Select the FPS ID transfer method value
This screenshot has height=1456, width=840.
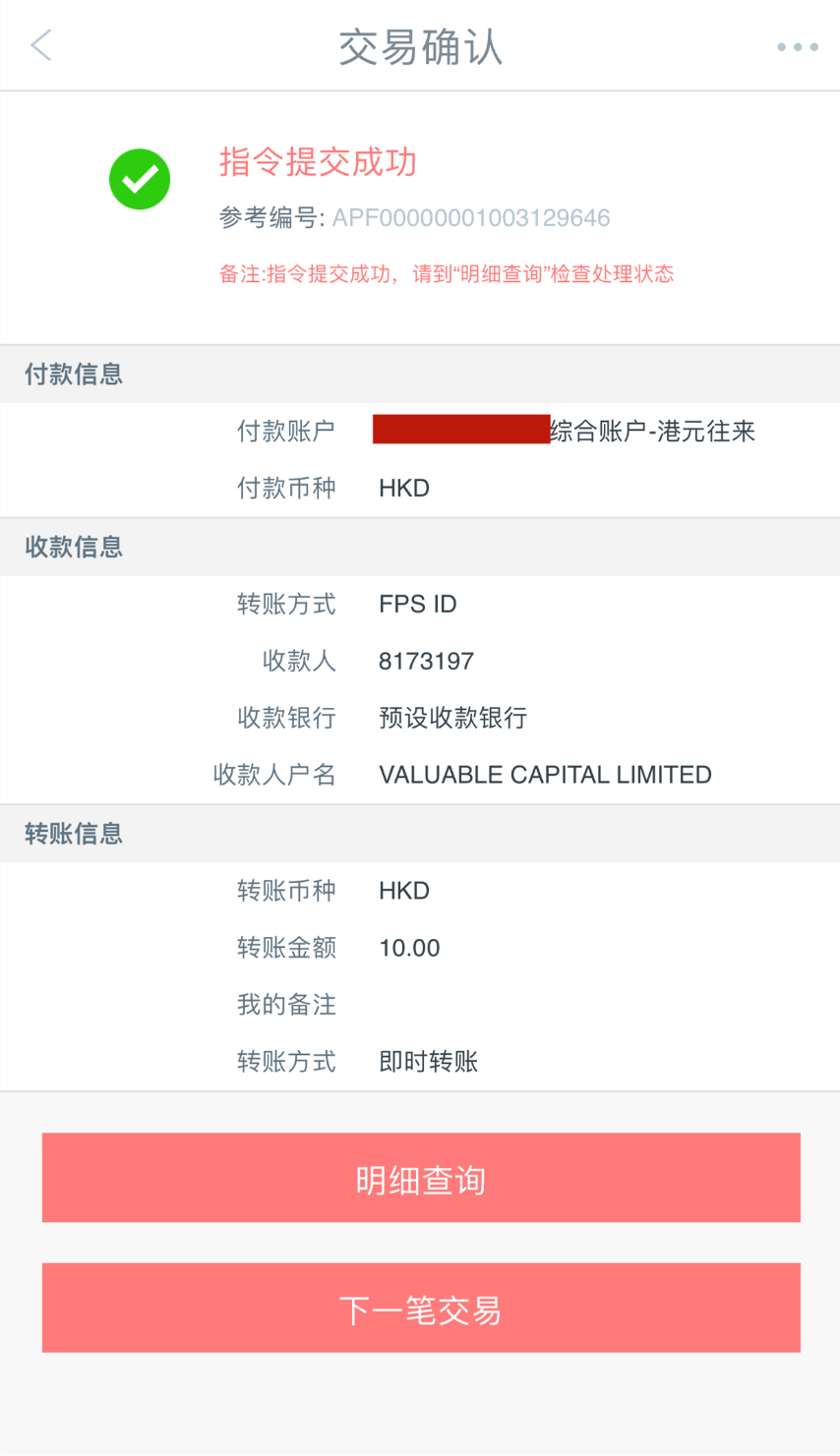[417, 604]
